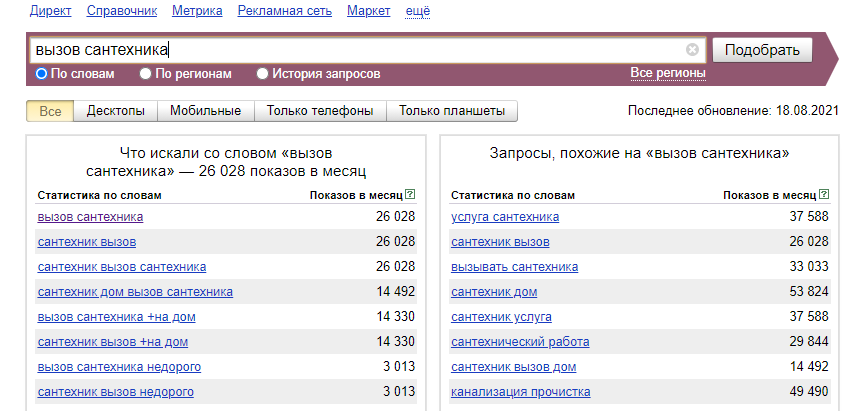
Task: Open the Рекламная сеть link
Action: tap(285, 11)
